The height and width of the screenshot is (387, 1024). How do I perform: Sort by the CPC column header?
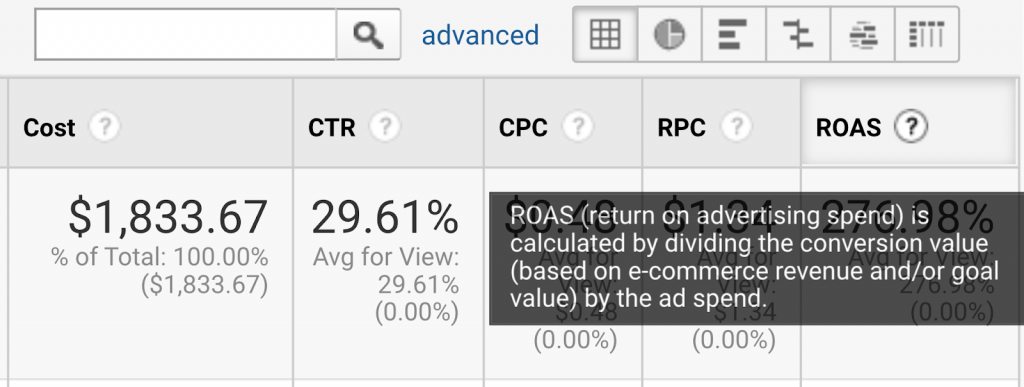coord(523,128)
